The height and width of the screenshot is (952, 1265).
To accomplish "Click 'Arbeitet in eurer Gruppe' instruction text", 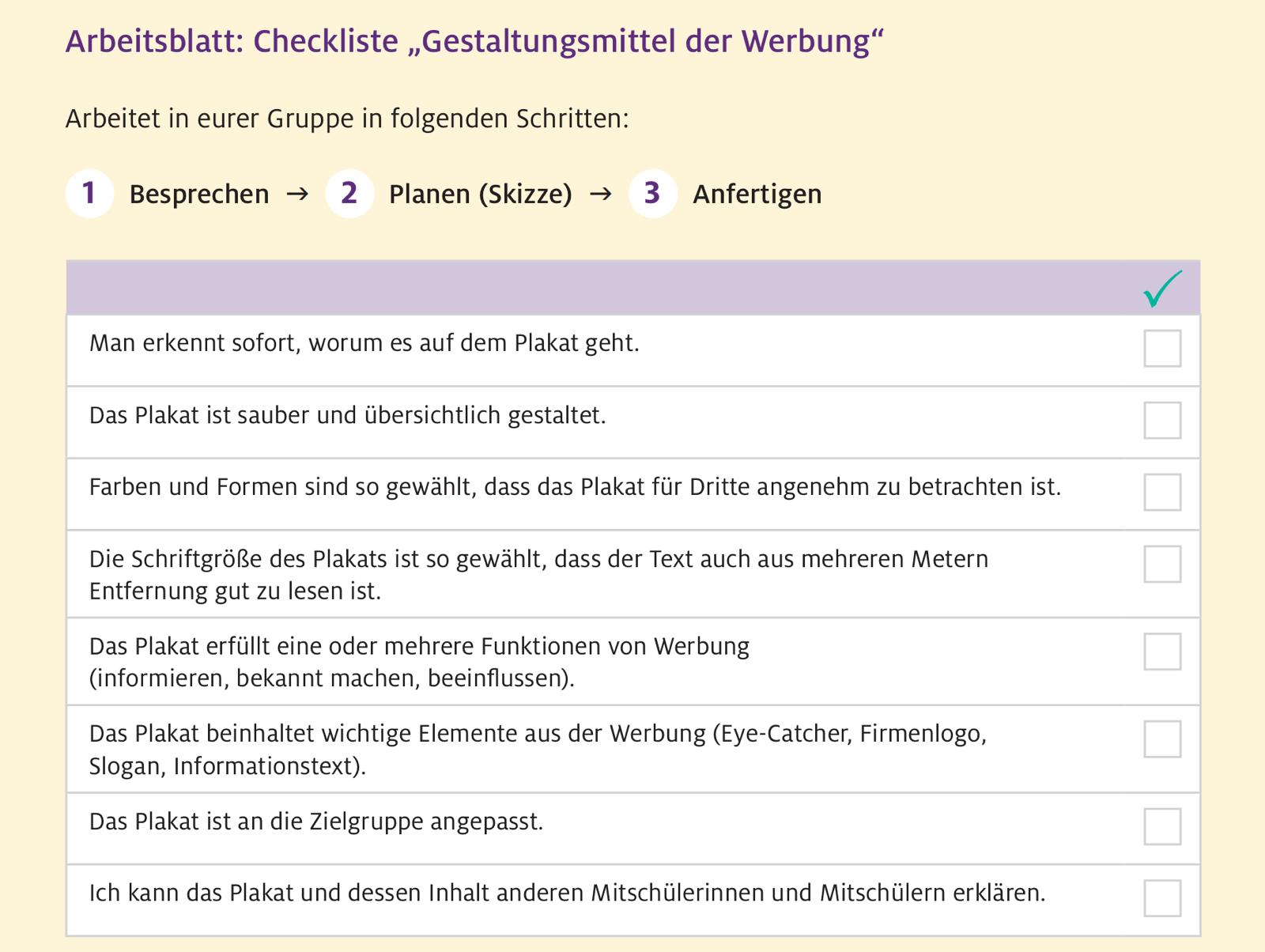I will click(x=347, y=119).
